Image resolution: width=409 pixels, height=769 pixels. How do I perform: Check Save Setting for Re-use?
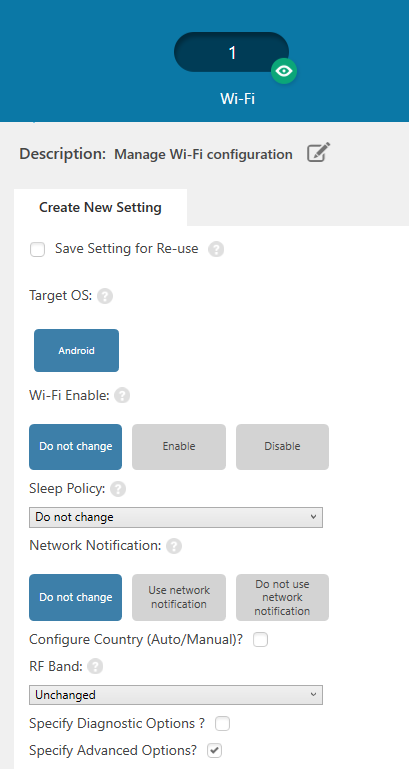click(37, 250)
